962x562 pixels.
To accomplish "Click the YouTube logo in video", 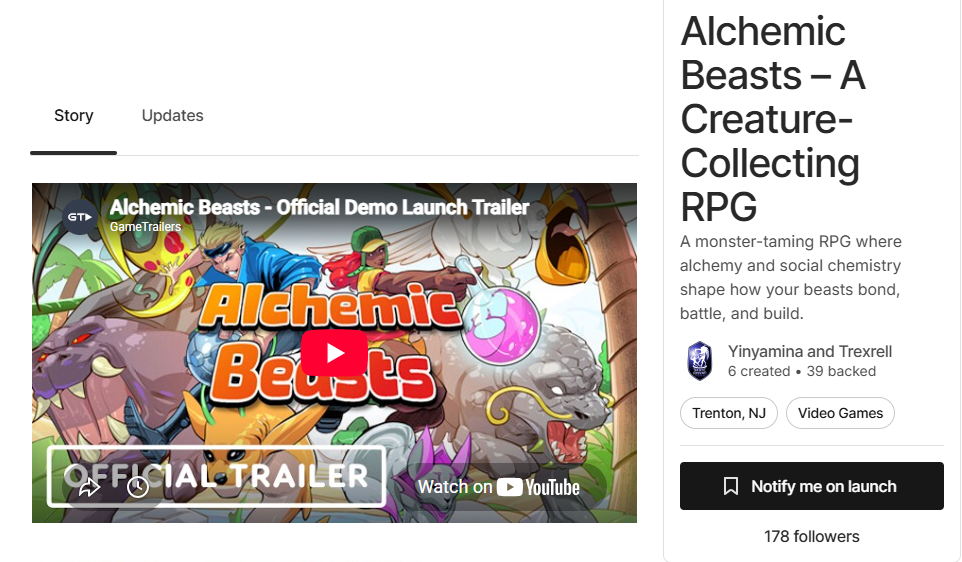I will click(538, 487).
